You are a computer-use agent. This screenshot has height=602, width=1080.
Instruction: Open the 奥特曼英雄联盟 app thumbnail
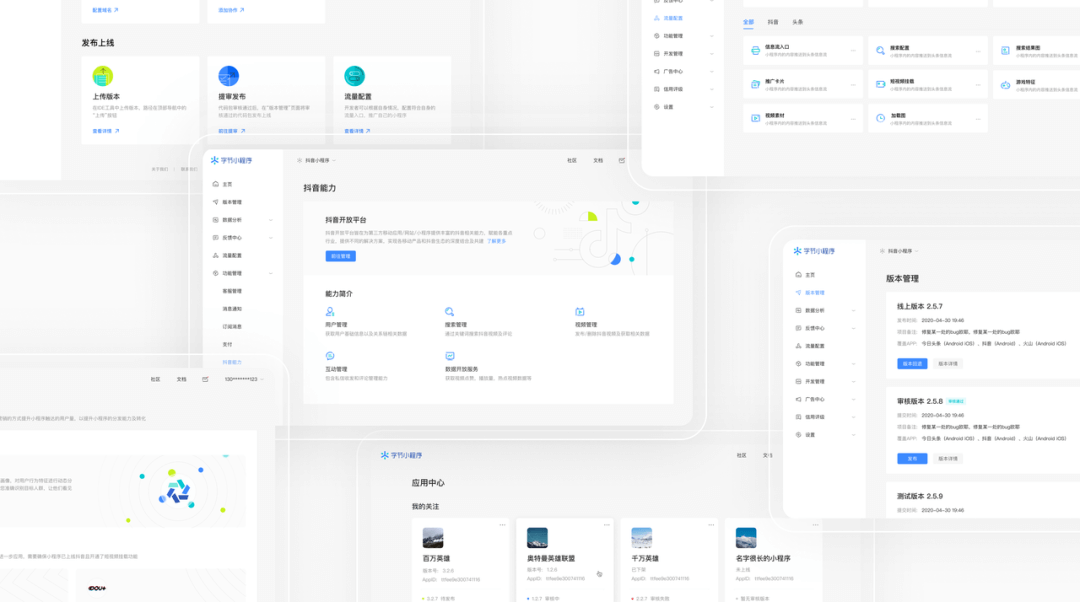coord(537,538)
